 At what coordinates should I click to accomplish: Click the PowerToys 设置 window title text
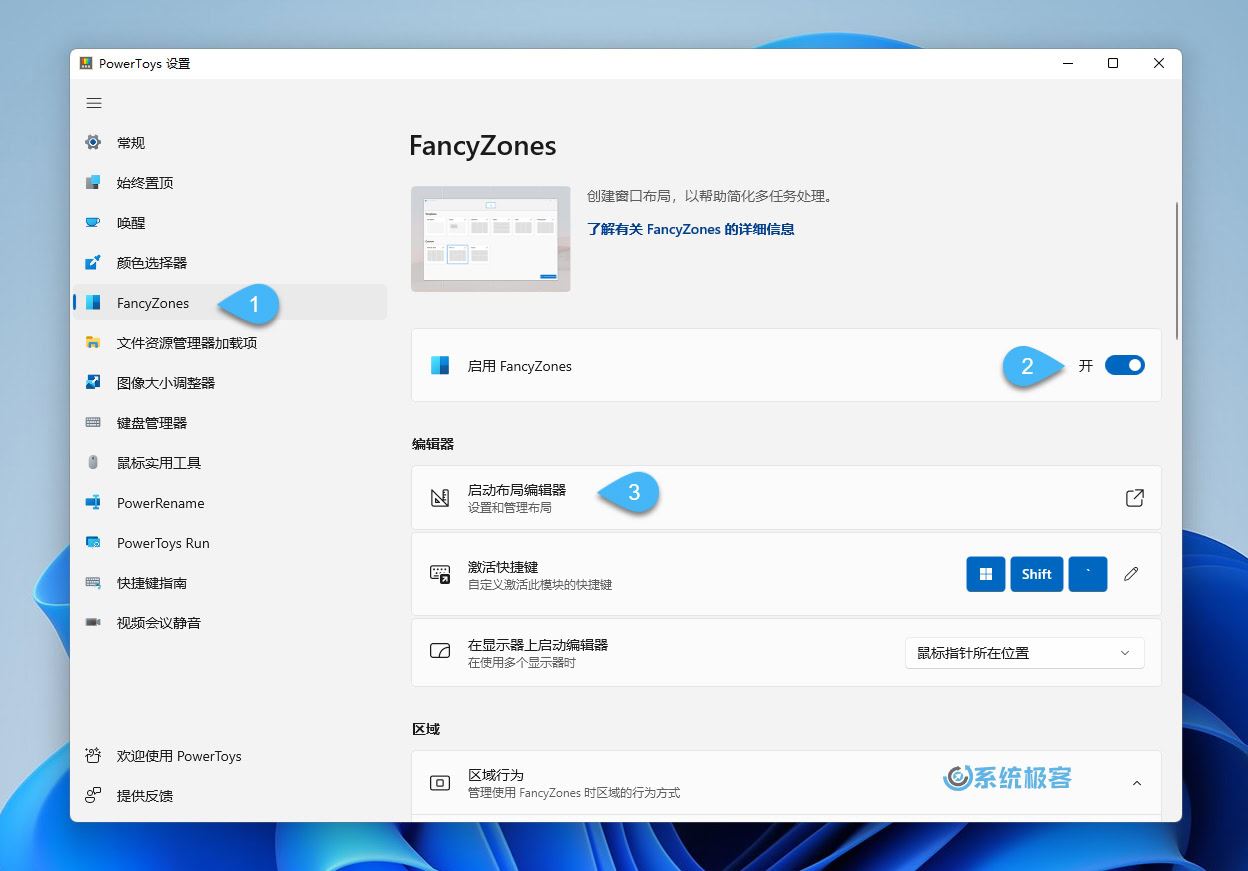click(x=144, y=64)
